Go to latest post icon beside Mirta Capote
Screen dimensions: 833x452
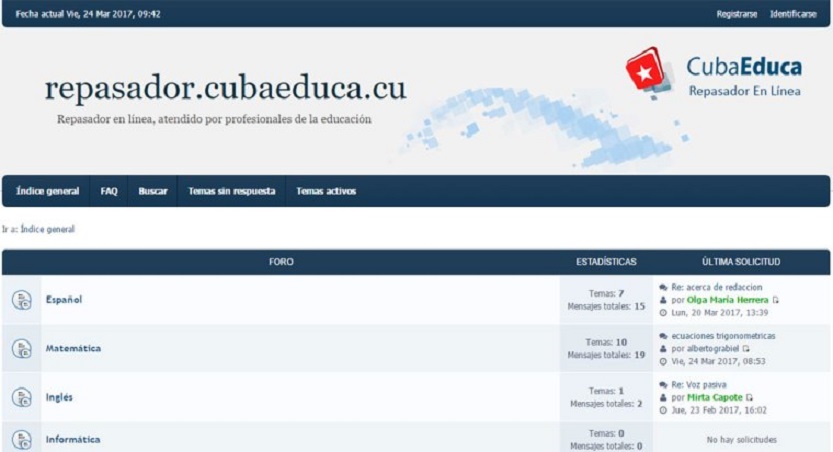[751, 398]
